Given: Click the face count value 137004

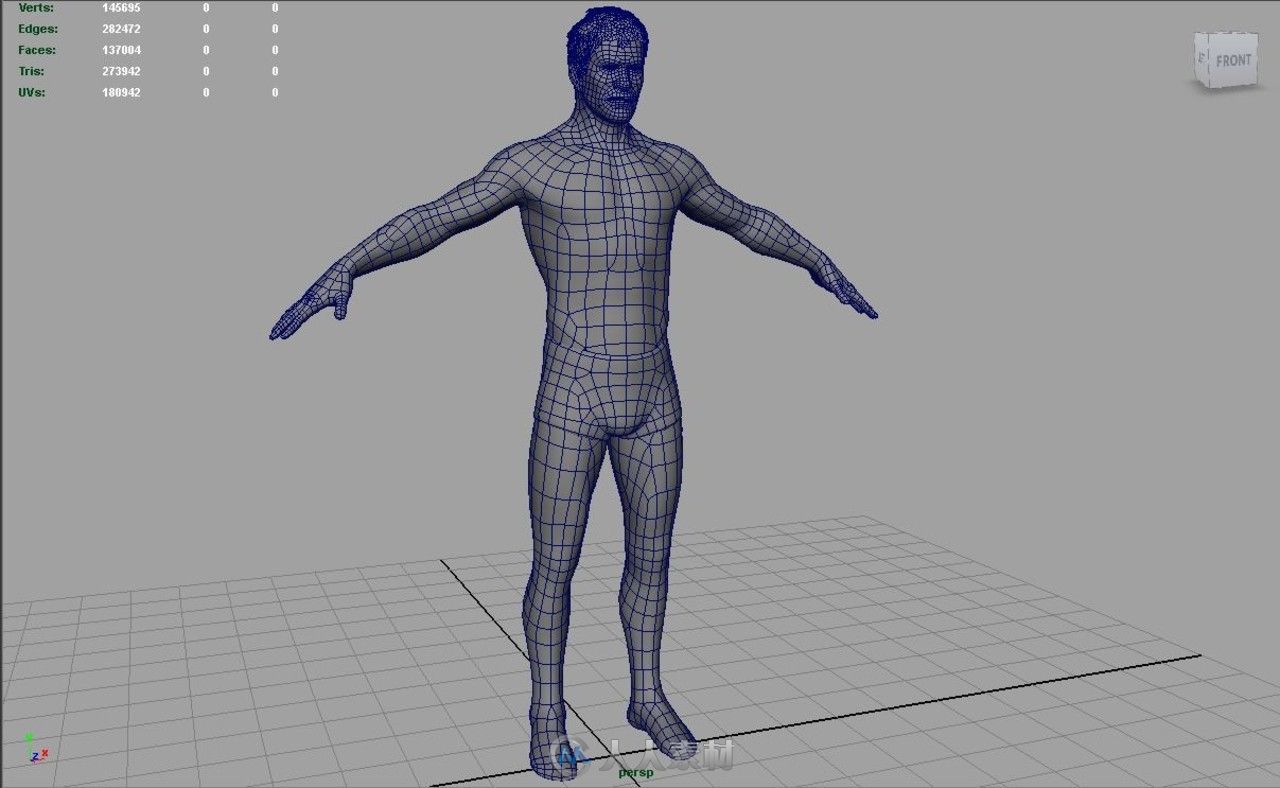Looking at the screenshot, I should (x=121, y=50).
